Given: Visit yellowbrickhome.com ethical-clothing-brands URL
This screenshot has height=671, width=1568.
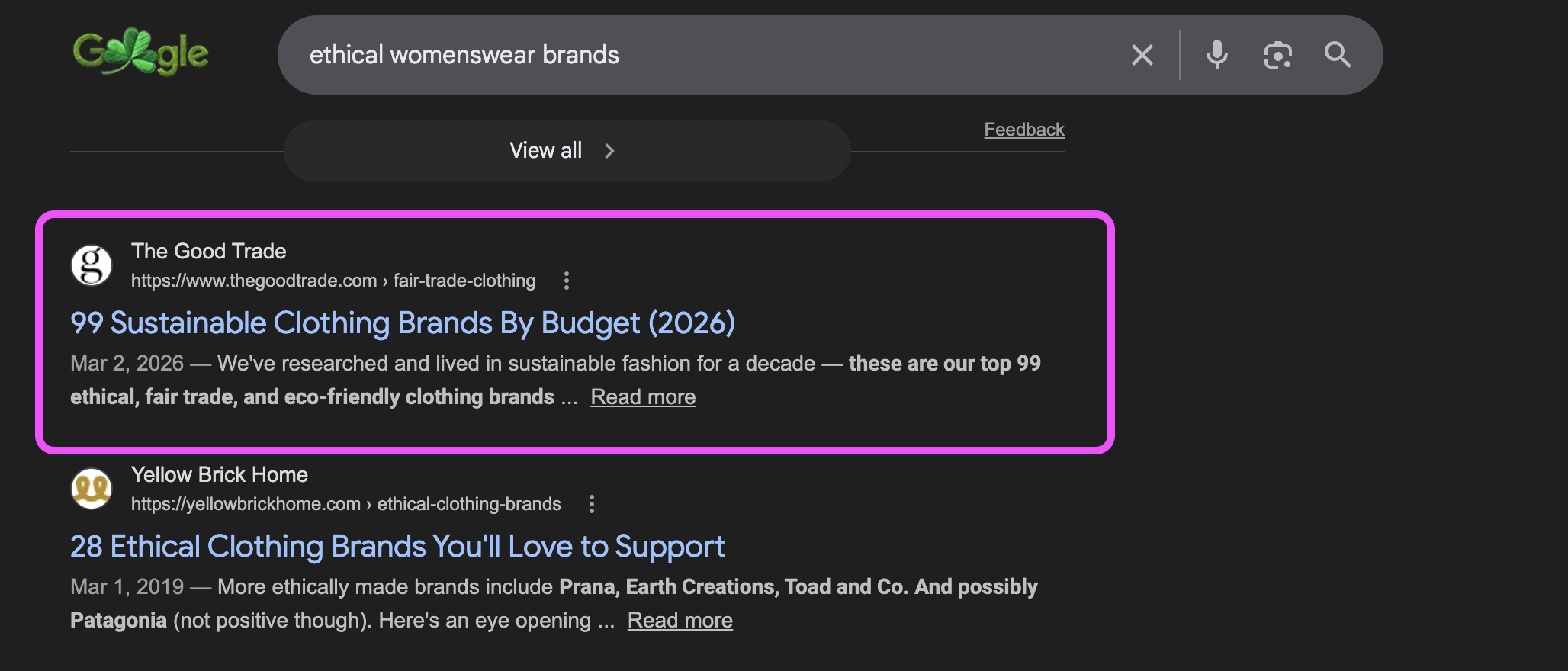Looking at the screenshot, I should point(346,504).
